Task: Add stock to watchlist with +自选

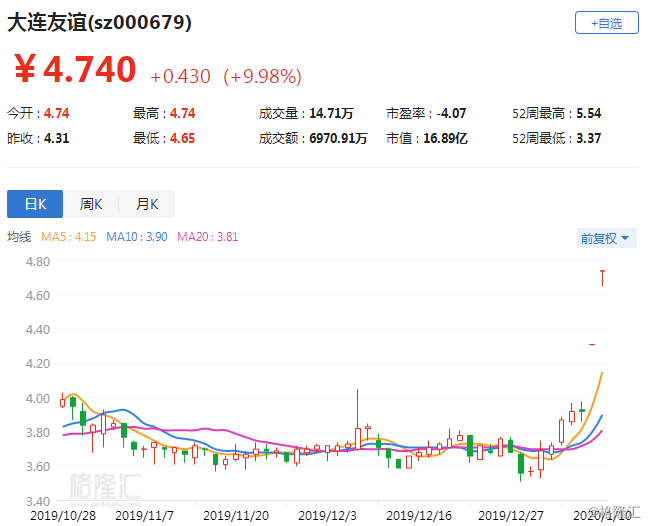Action: point(606,23)
